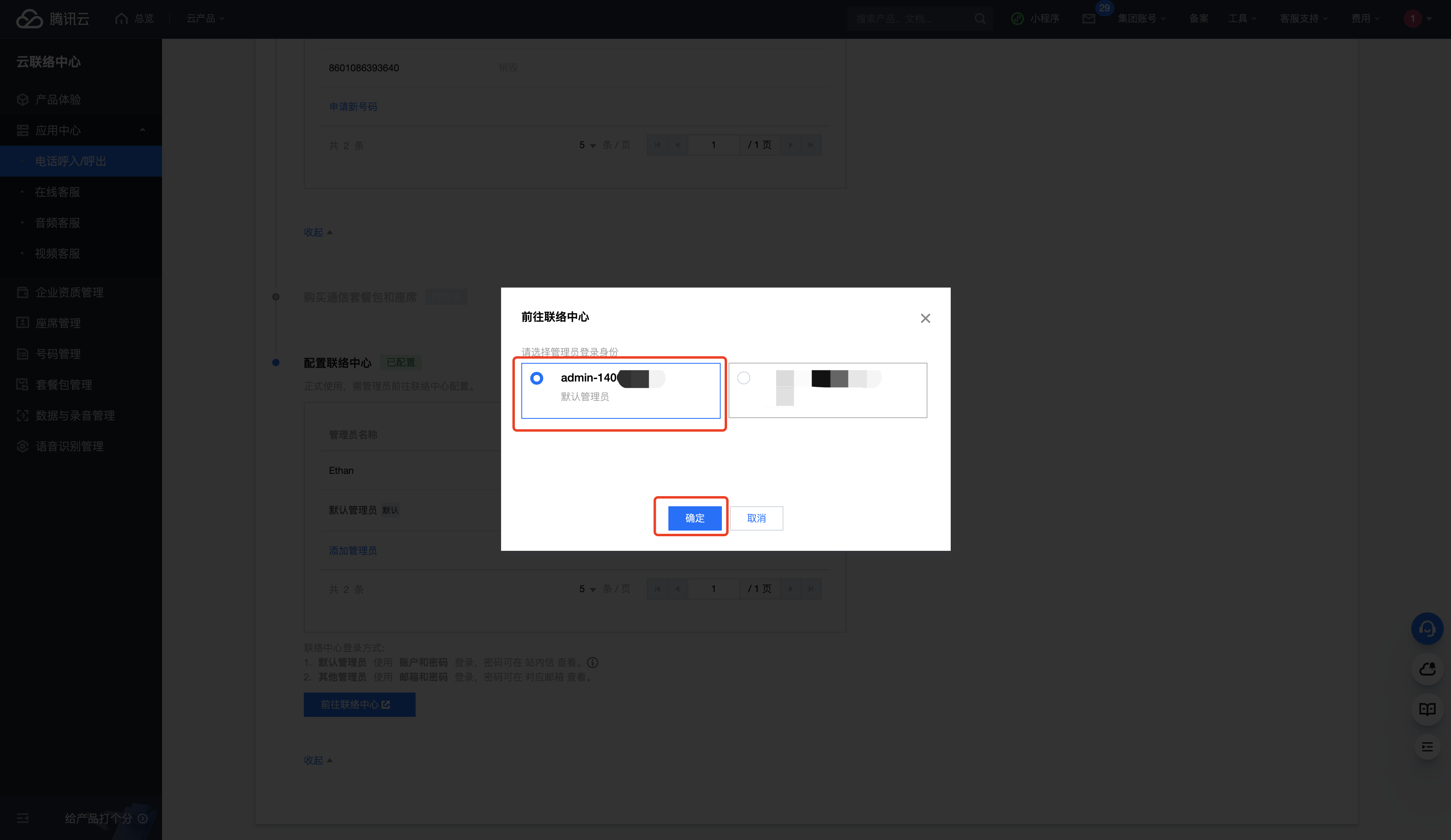This screenshot has height=840, width=1451.
Task: Go to 在线客服 sidebar item
Action: point(57,192)
